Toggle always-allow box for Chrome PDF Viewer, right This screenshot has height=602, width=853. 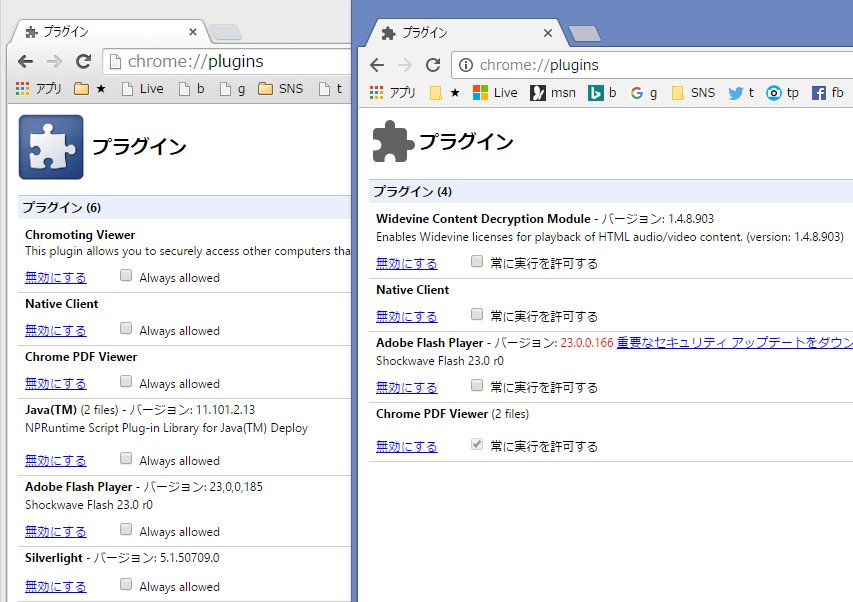[x=477, y=444]
